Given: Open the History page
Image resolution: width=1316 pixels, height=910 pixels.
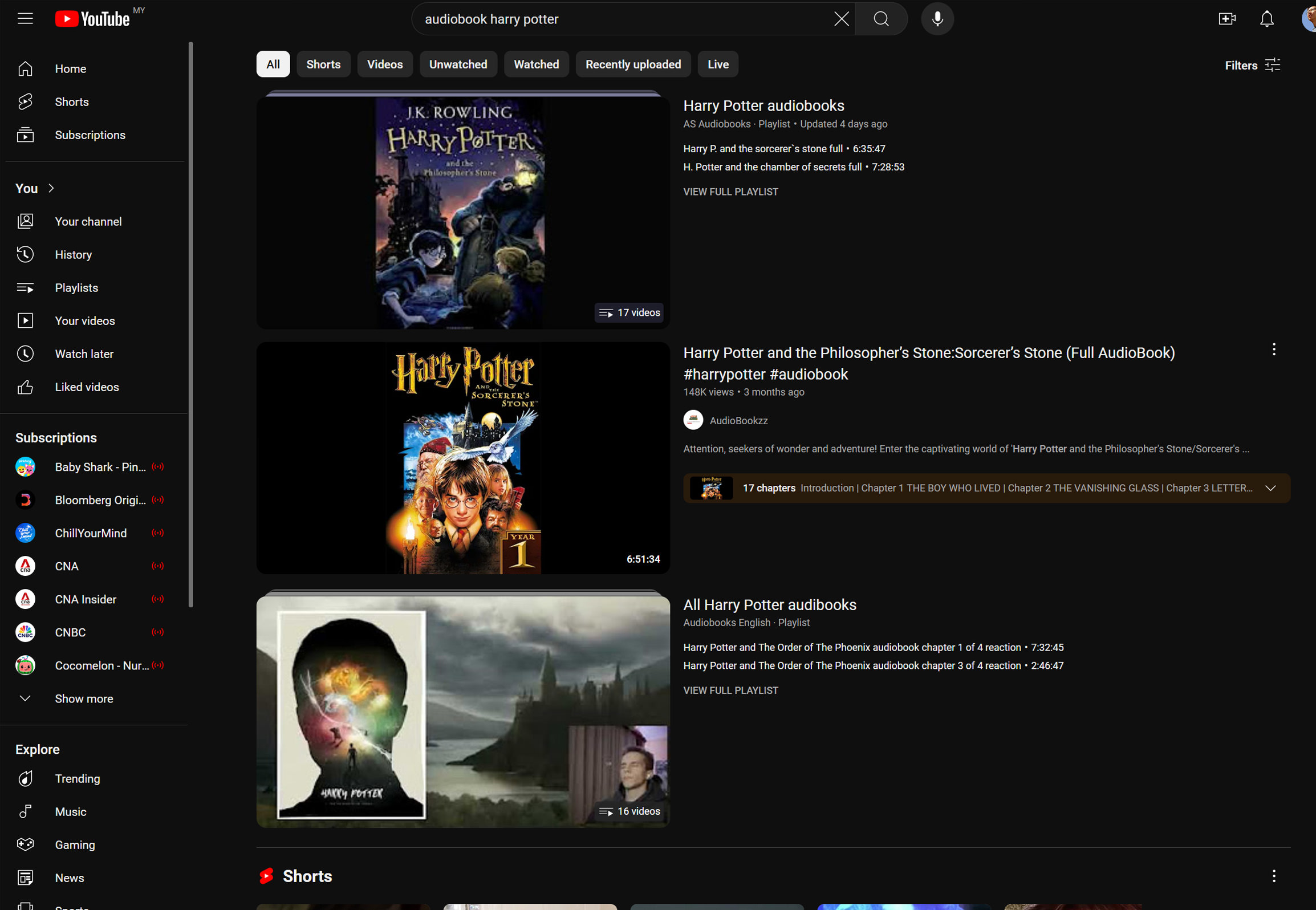Looking at the screenshot, I should tap(73, 255).
